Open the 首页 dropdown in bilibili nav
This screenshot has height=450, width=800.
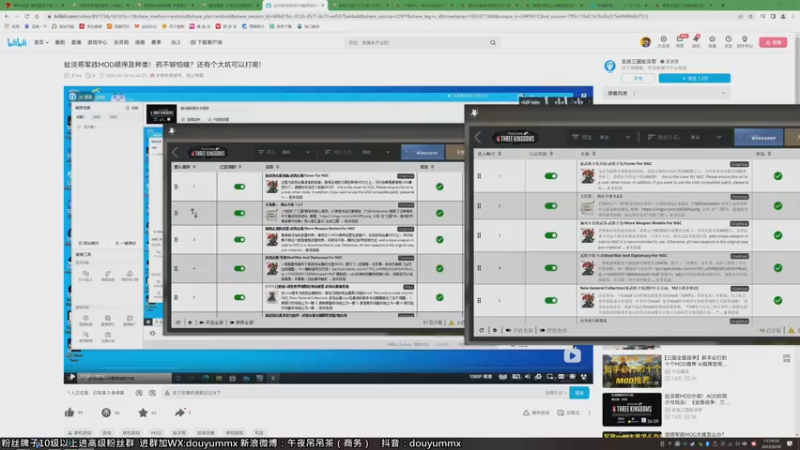pyautogui.click(x=41, y=42)
